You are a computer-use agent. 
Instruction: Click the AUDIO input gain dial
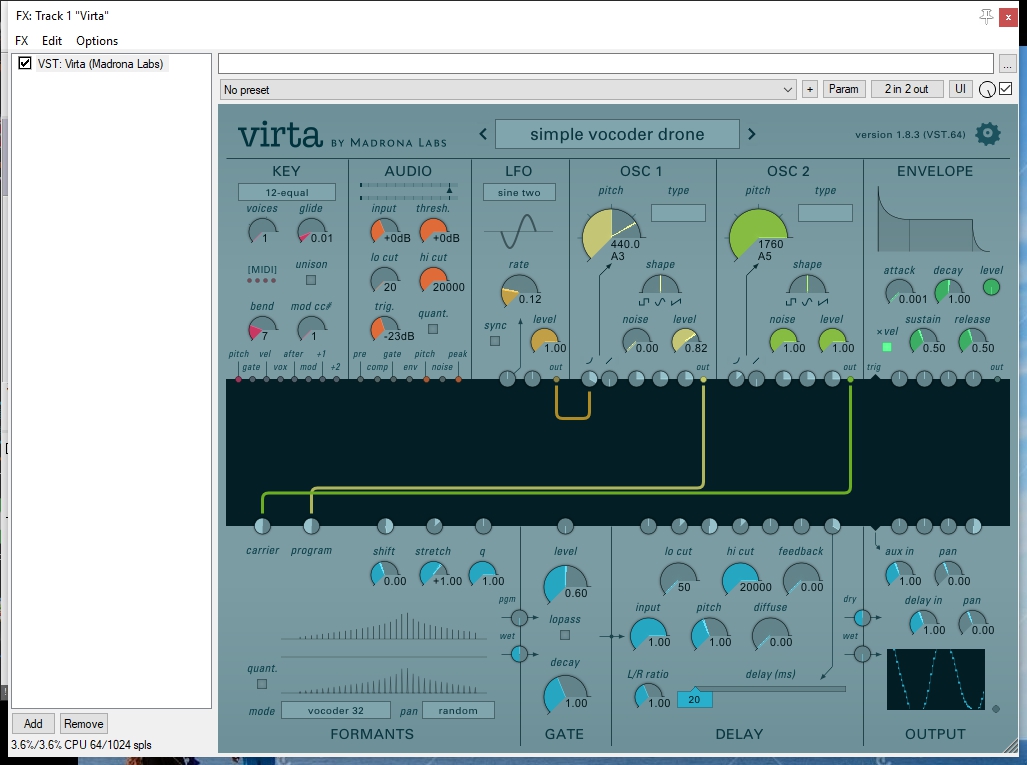pyautogui.click(x=383, y=232)
